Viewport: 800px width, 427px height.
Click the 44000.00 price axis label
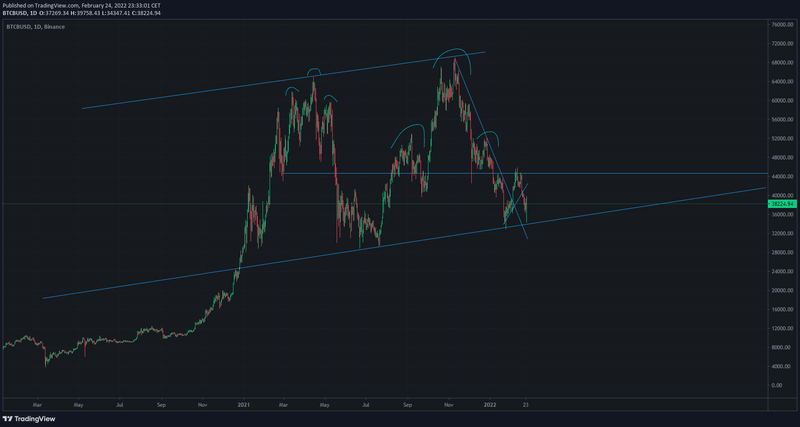coord(781,177)
